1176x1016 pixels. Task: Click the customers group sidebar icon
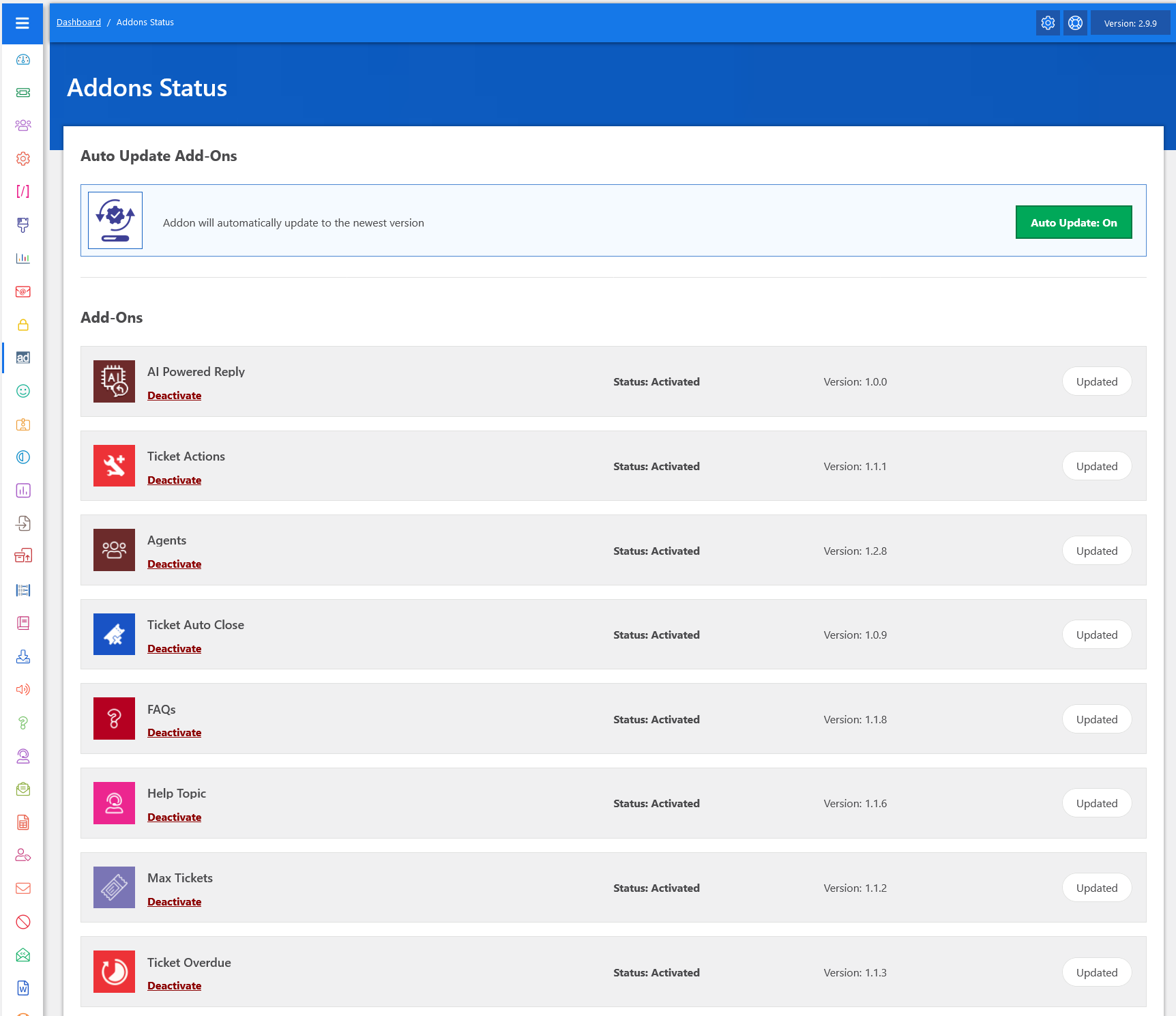pos(23,126)
